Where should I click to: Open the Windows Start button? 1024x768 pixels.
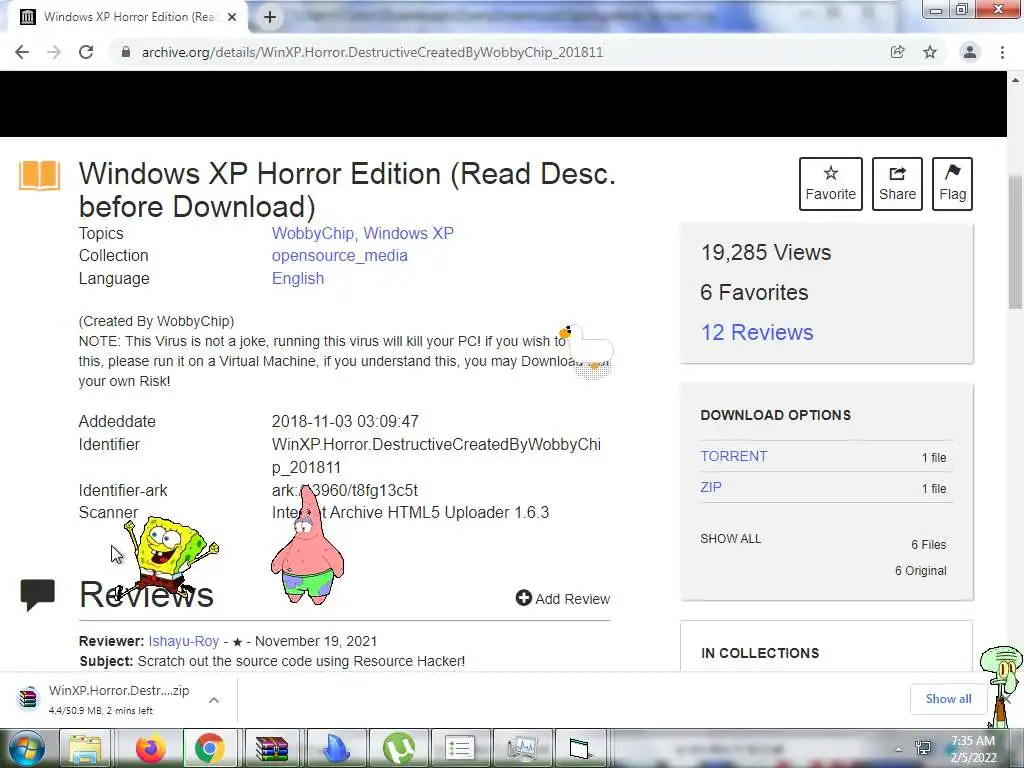(24, 748)
